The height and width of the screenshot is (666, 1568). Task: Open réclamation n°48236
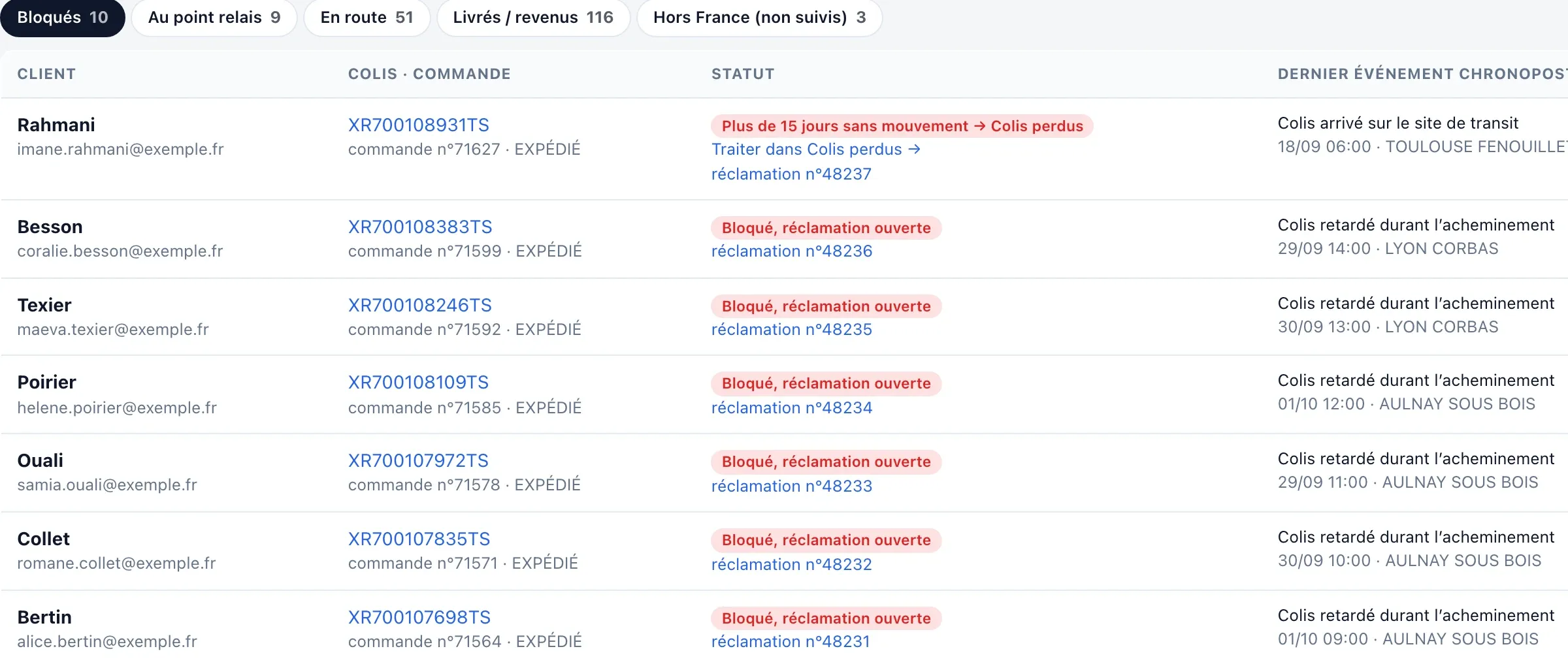pyautogui.click(x=792, y=251)
